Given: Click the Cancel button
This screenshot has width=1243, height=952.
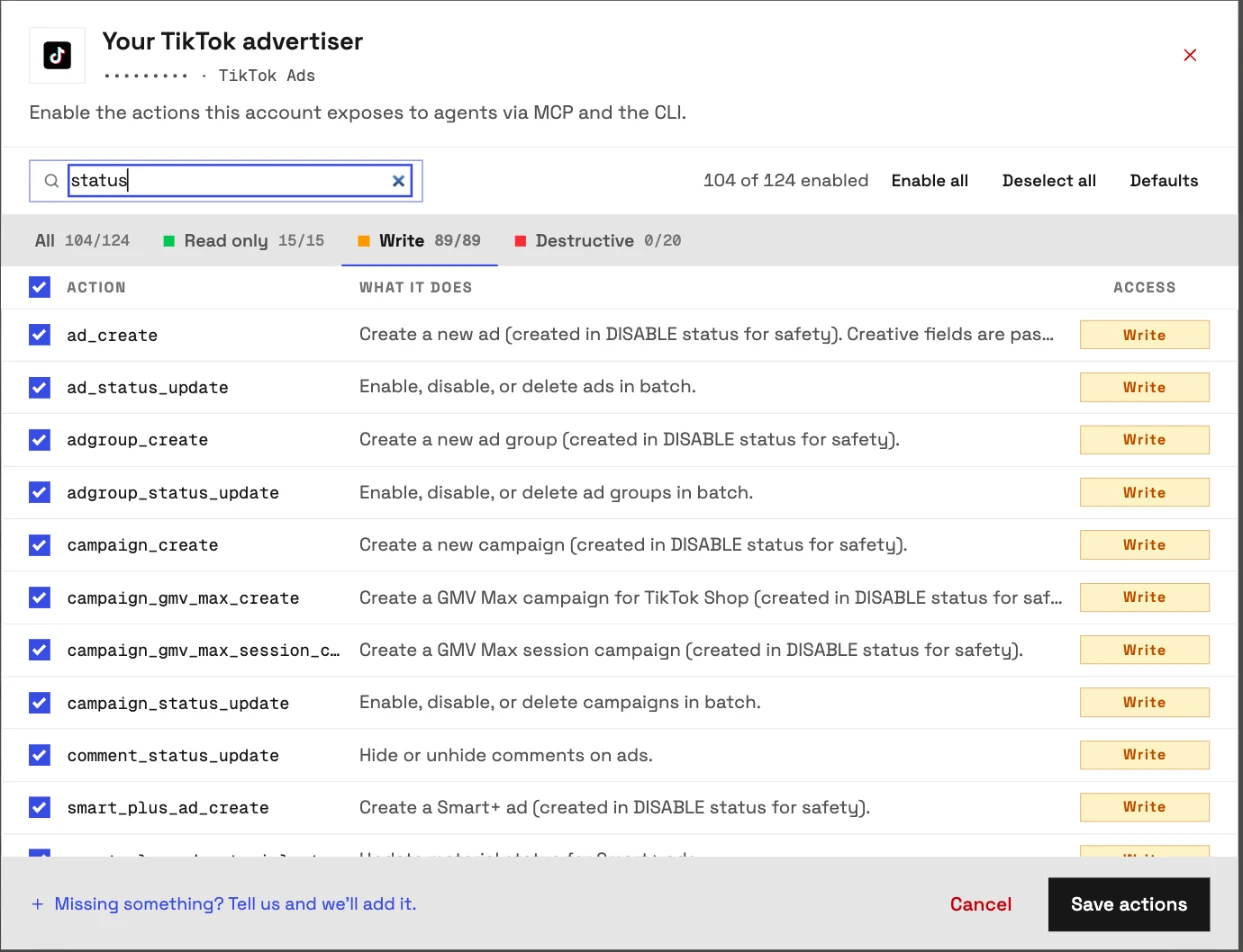Looking at the screenshot, I should (981, 904).
